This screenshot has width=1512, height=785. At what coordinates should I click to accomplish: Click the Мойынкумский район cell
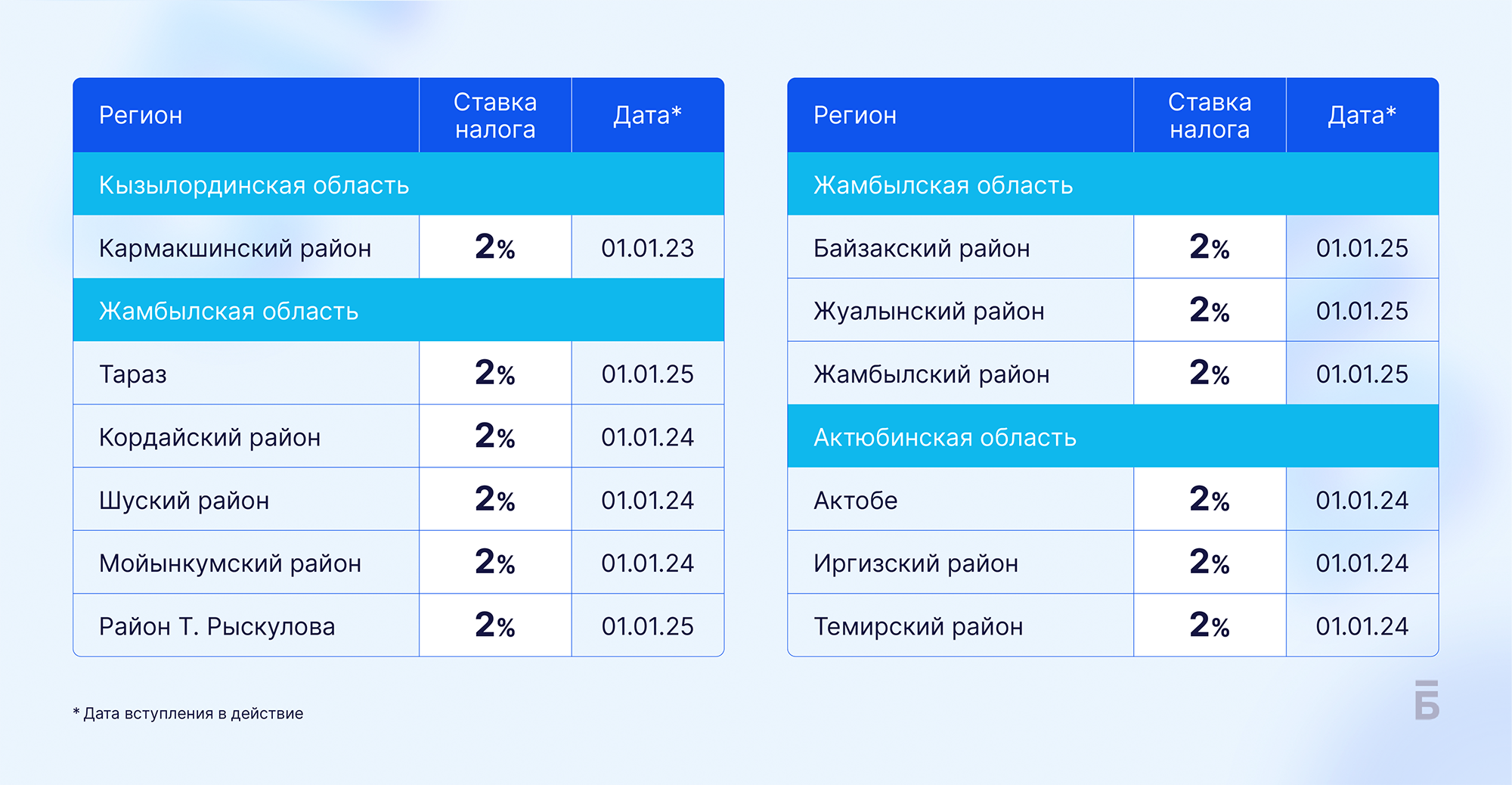246,563
